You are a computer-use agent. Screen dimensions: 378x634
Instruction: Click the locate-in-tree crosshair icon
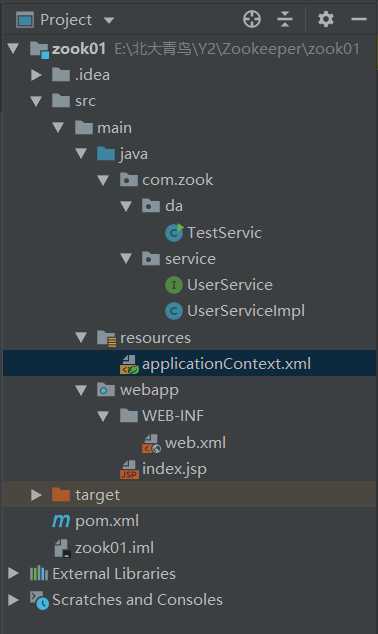pos(251,19)
